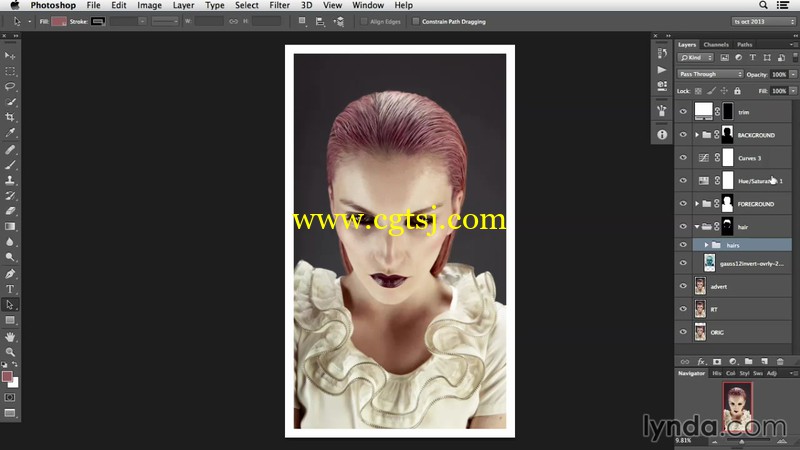Hide the Curves 3 layer

(683, 158)
